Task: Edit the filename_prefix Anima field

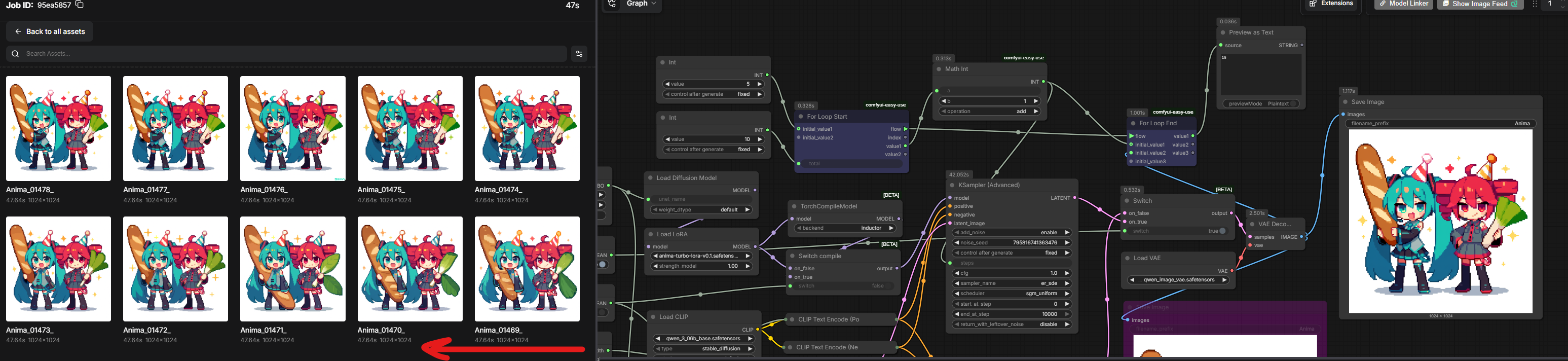Action: pos(1440,124)
